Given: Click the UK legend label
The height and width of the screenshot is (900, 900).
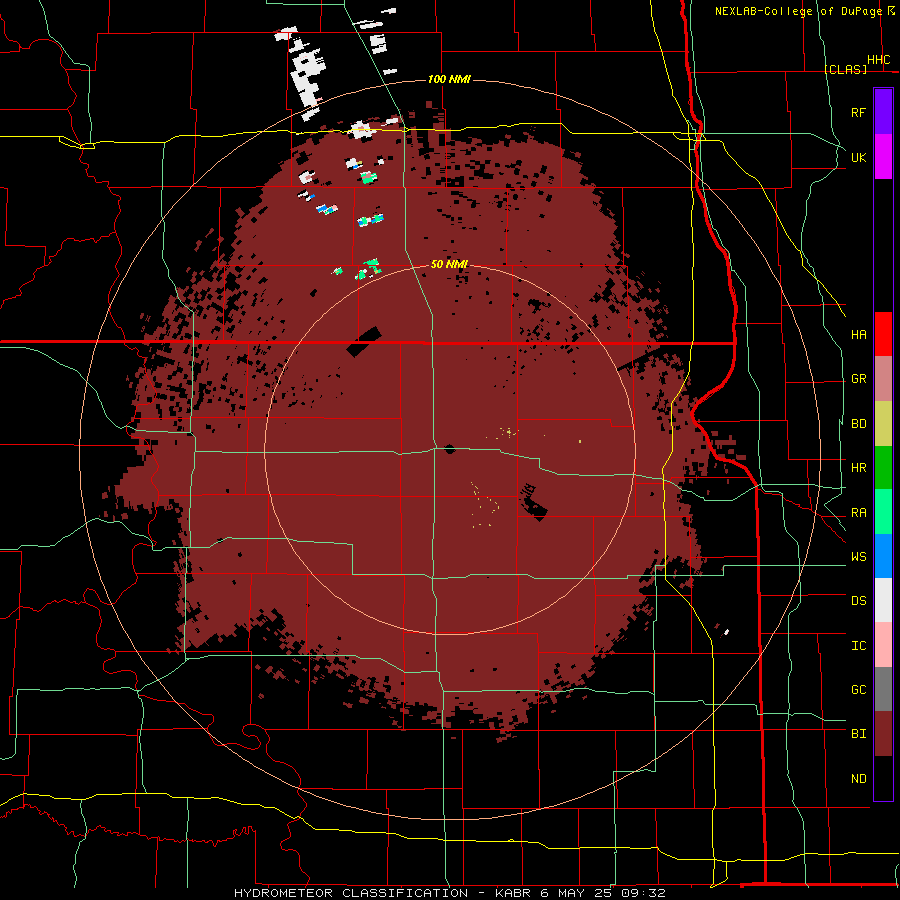Looking at the screenshot, I should coord(858,157).
